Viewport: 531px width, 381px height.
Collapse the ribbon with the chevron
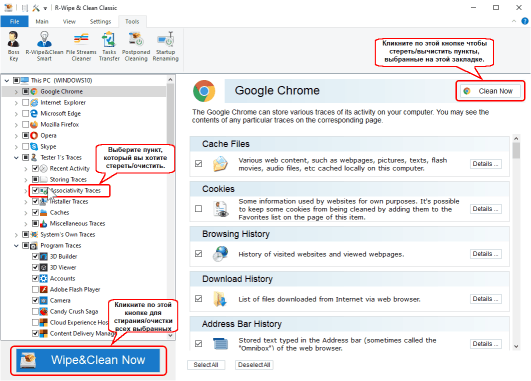513,21
